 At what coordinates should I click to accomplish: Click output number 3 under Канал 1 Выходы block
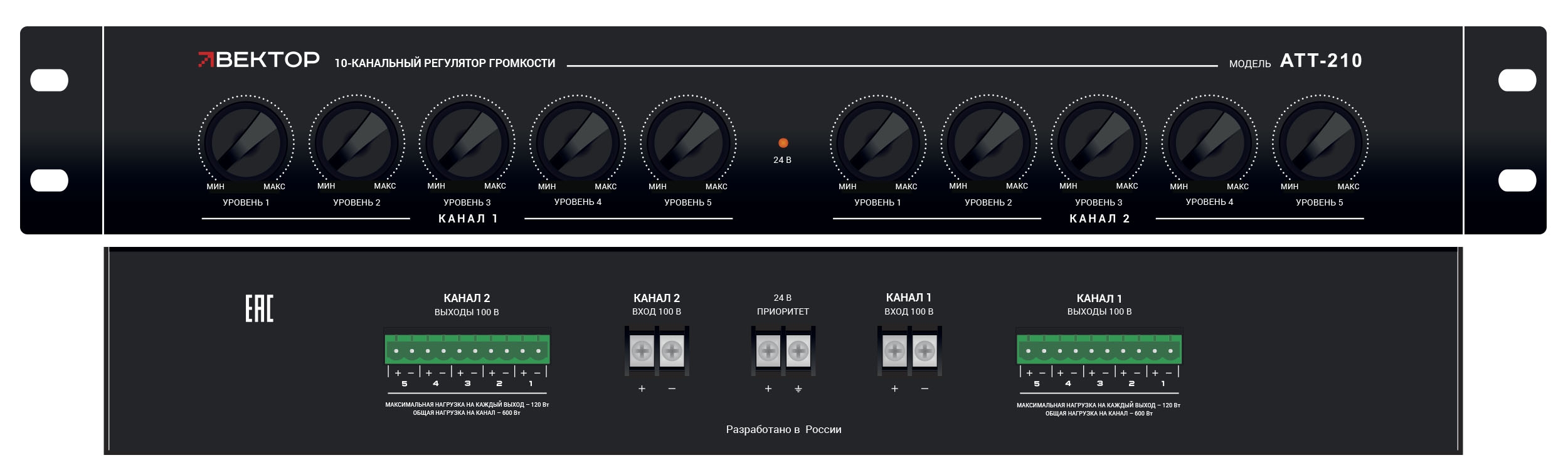pyautogui.click(x=1099, y=384)
